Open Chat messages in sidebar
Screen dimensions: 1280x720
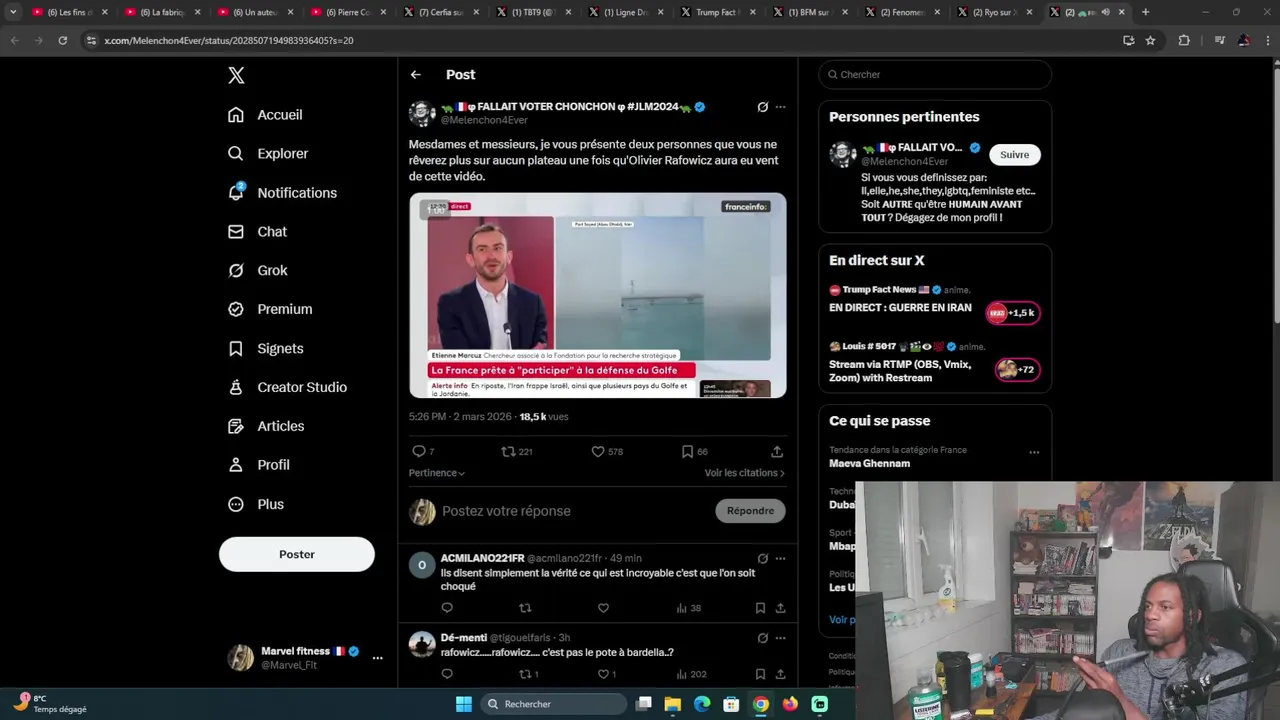tap(257, 232)
